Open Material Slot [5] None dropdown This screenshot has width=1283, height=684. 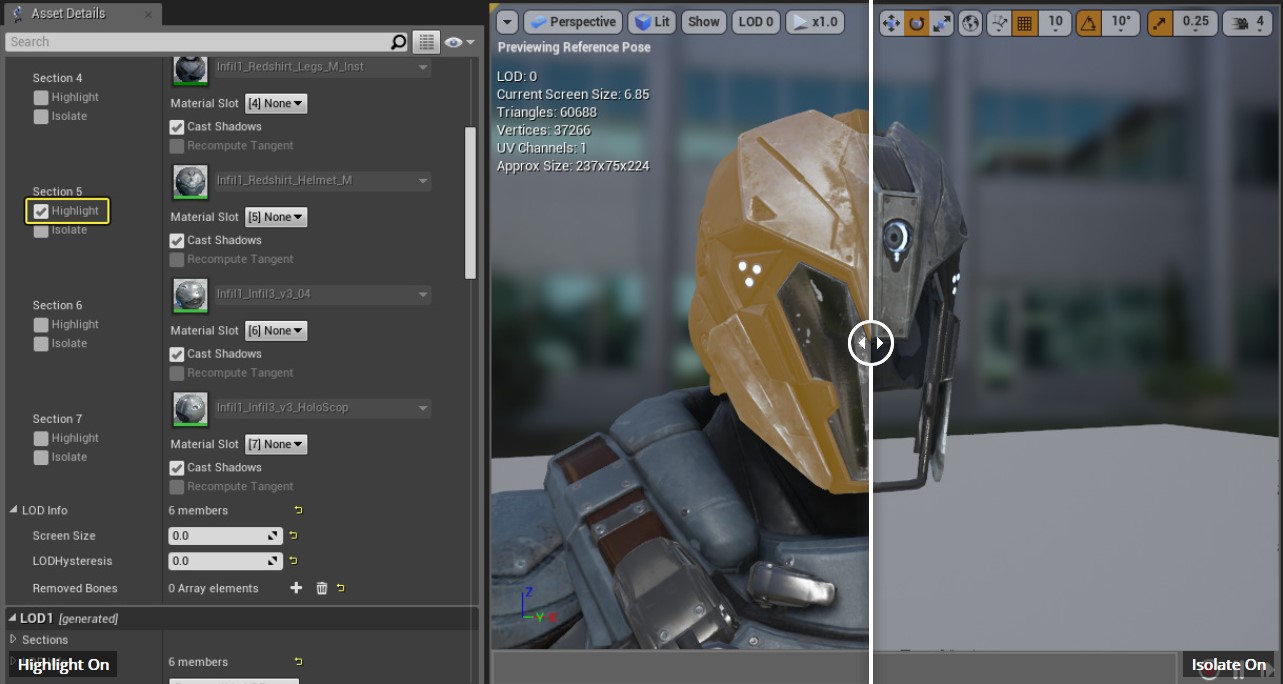coord(276,217)
